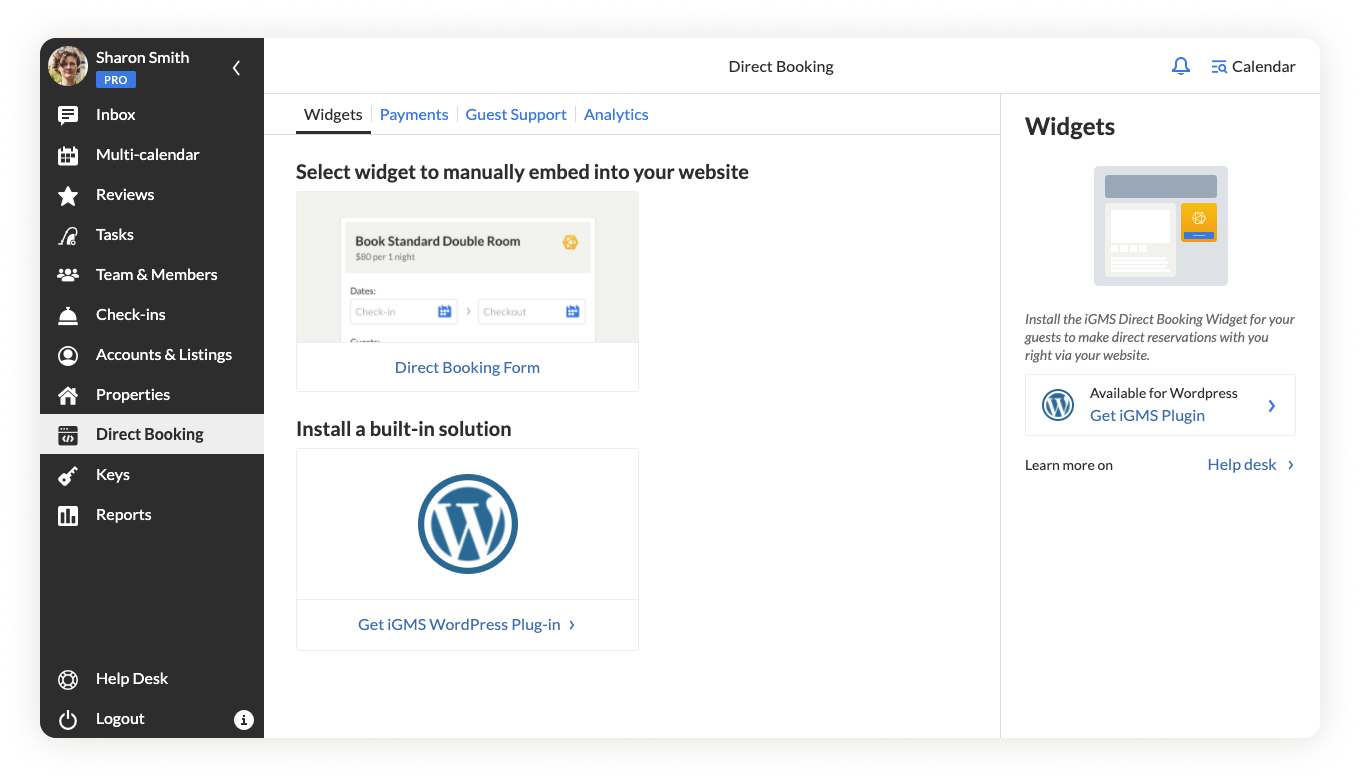Click the info icon beside Logout

point(243,719)
